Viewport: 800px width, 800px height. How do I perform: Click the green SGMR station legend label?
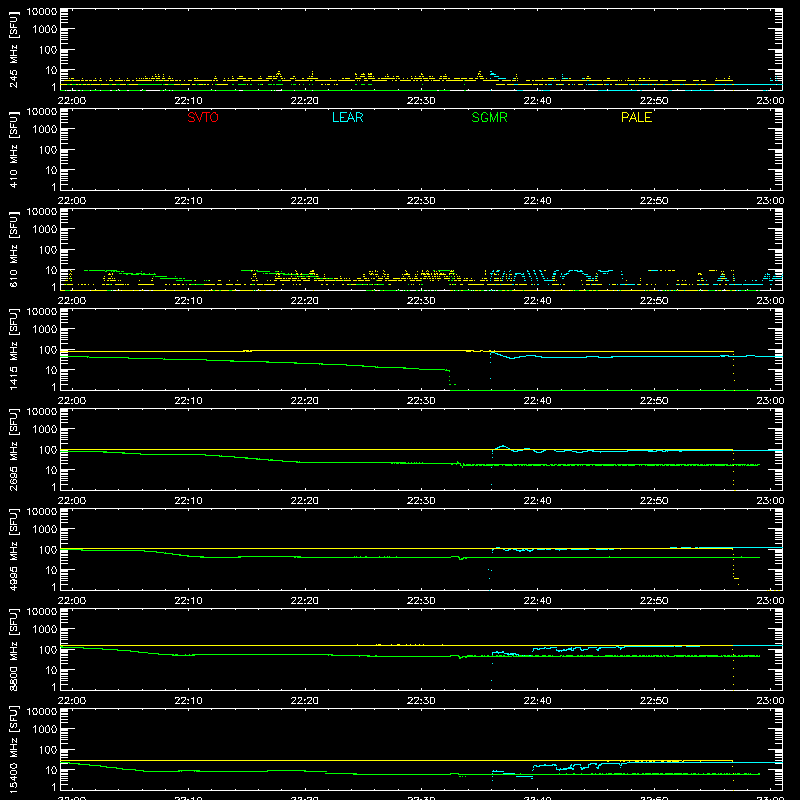489,117
